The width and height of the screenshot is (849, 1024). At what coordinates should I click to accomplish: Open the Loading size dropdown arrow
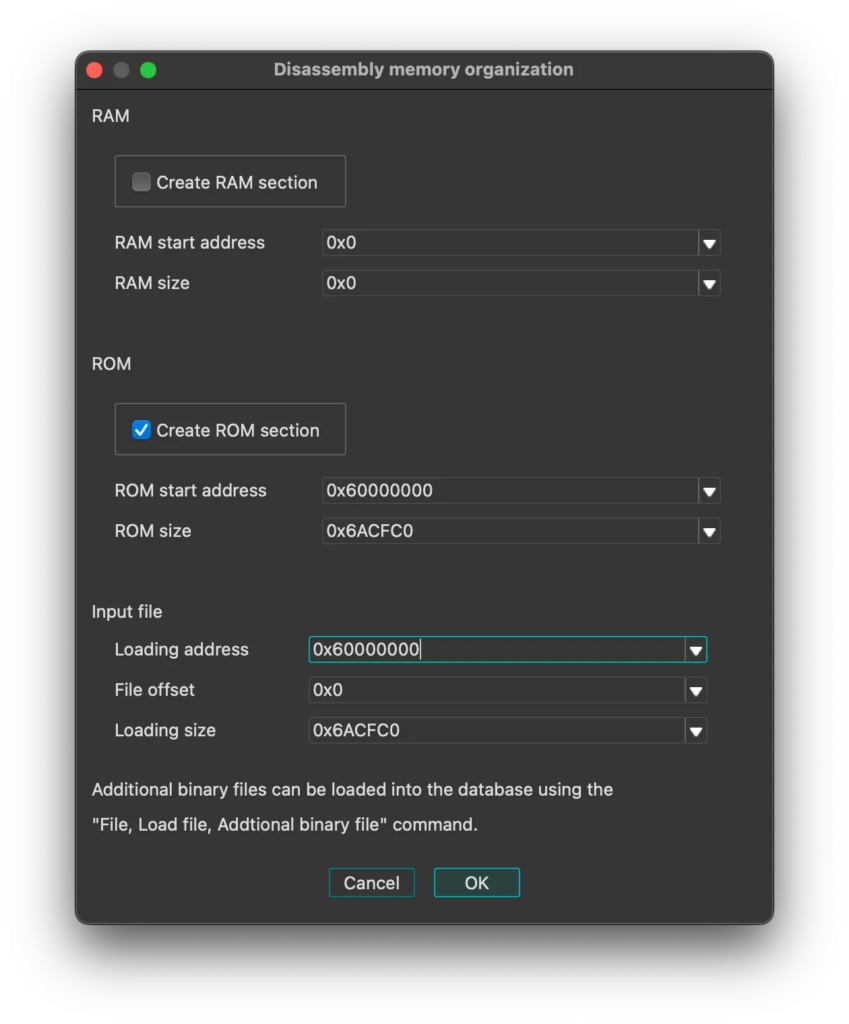(x=696, y=731)
